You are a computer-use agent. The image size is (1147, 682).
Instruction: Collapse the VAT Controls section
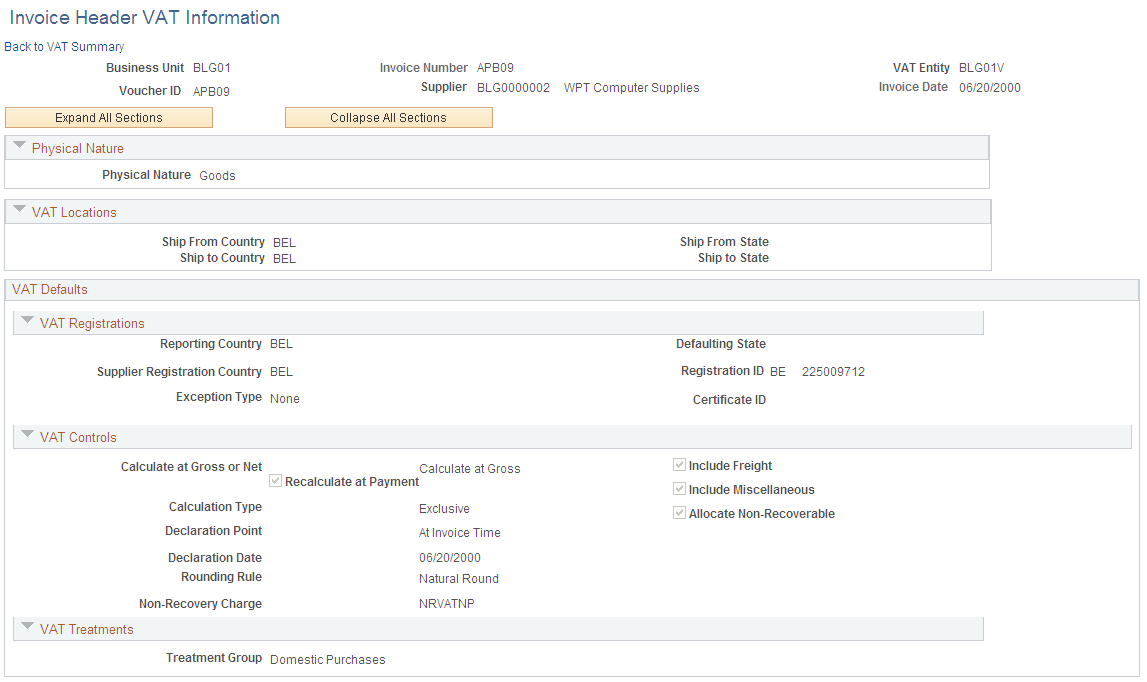point(27,434)
